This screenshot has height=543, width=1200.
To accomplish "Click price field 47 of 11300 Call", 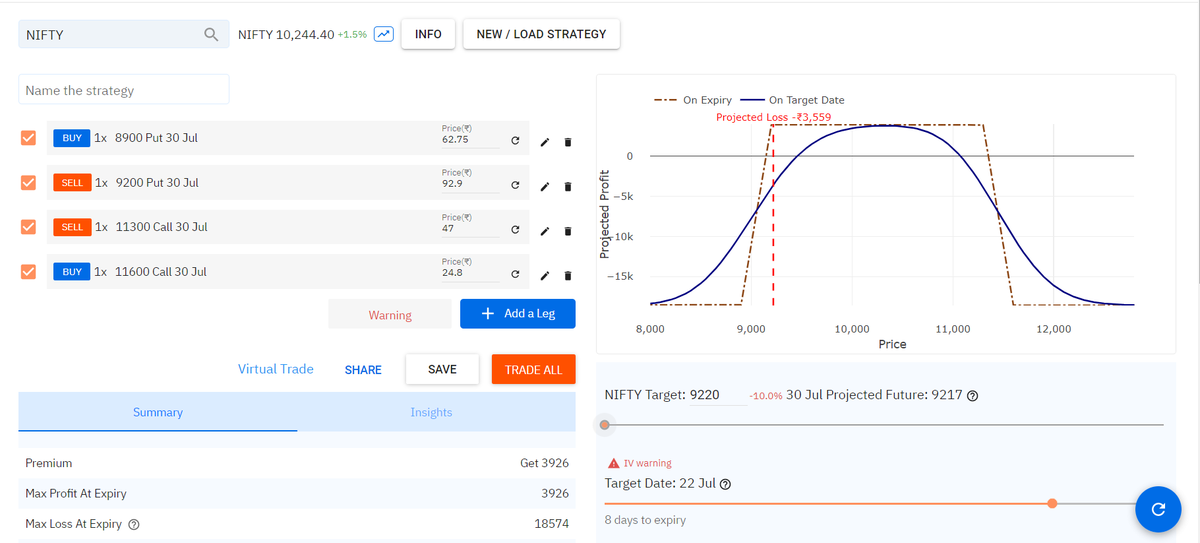I will 469,229.
